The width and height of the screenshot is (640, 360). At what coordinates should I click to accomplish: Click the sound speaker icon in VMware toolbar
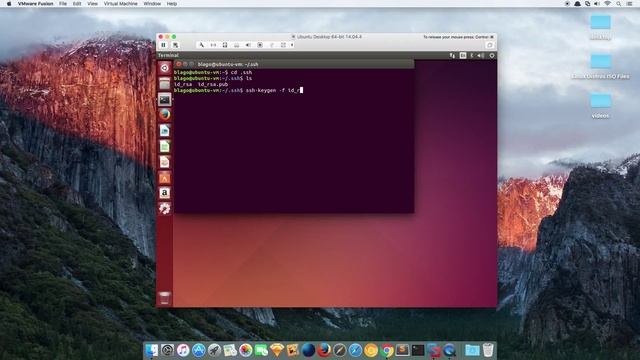[248, 45]
